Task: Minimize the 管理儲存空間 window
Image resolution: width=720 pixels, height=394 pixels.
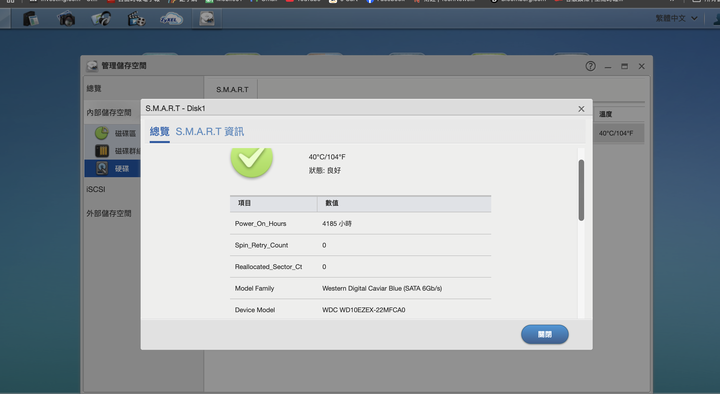Action: tap(608, 67)
